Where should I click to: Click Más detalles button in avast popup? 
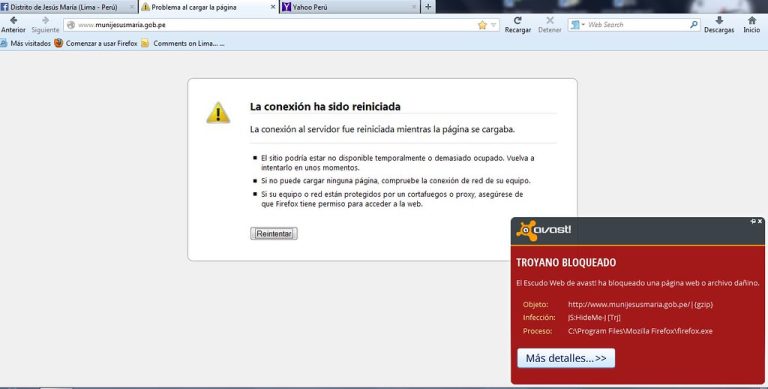click(x=566, y=358)
